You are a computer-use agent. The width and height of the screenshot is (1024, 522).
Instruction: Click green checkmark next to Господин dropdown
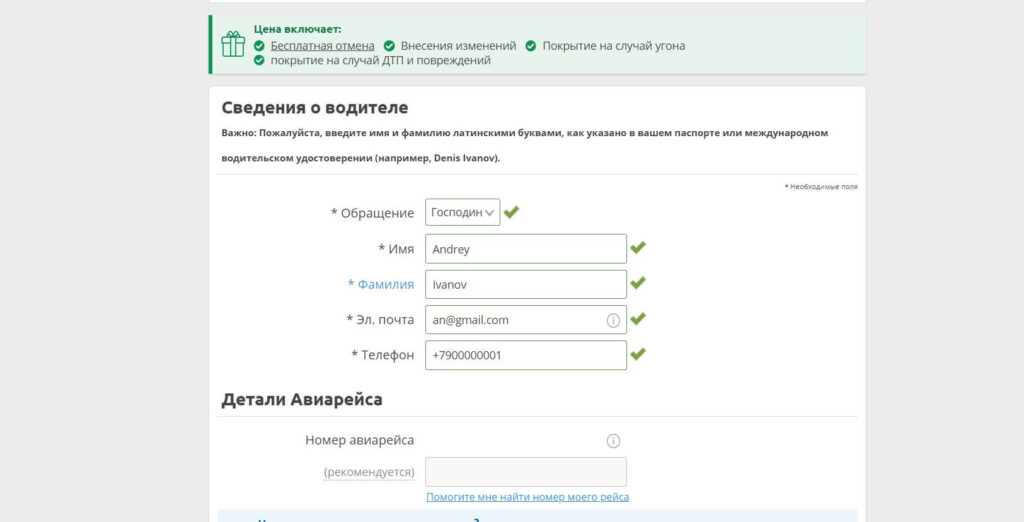pos(512,212)
